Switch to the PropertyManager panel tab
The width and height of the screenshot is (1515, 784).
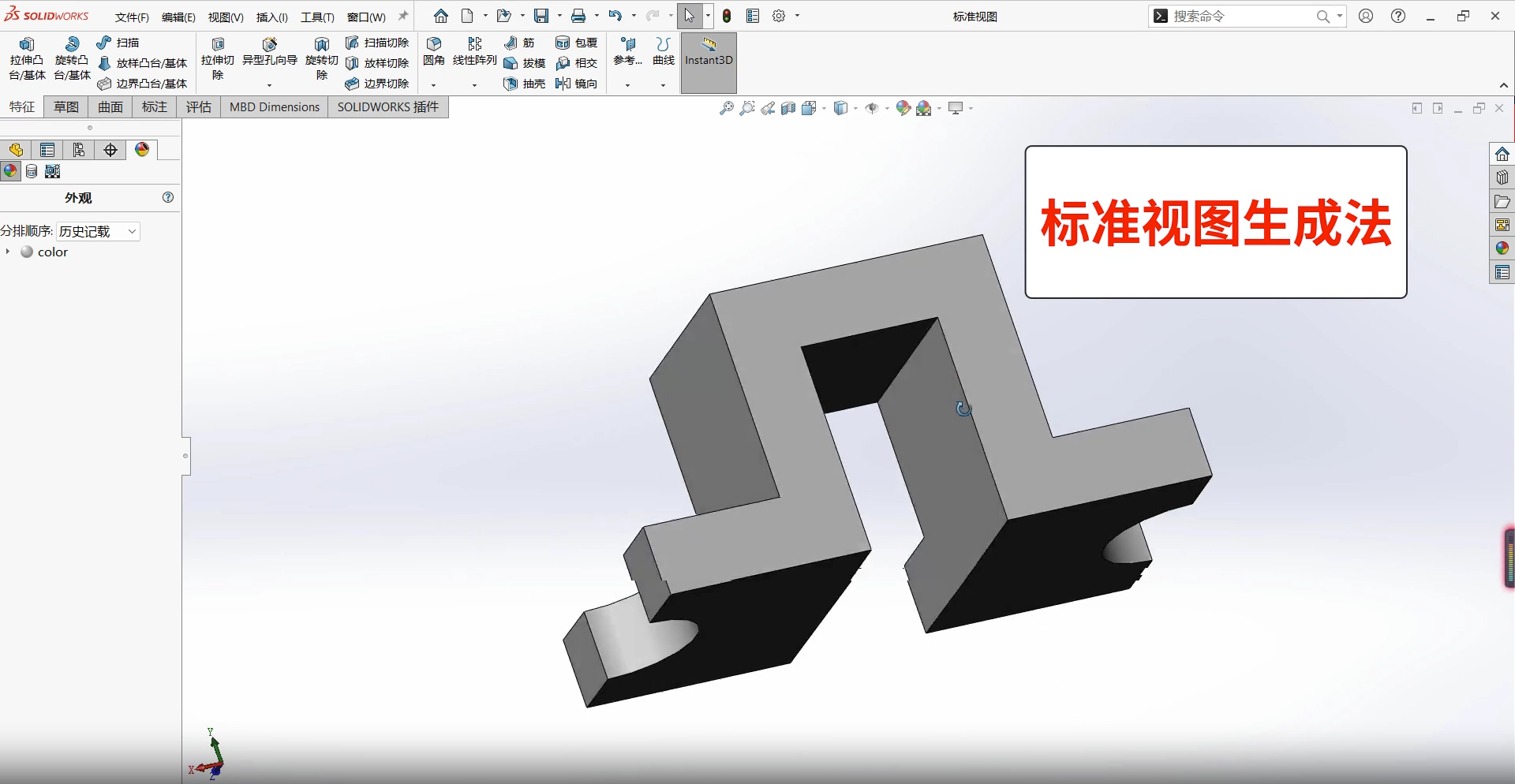(47, 150)
